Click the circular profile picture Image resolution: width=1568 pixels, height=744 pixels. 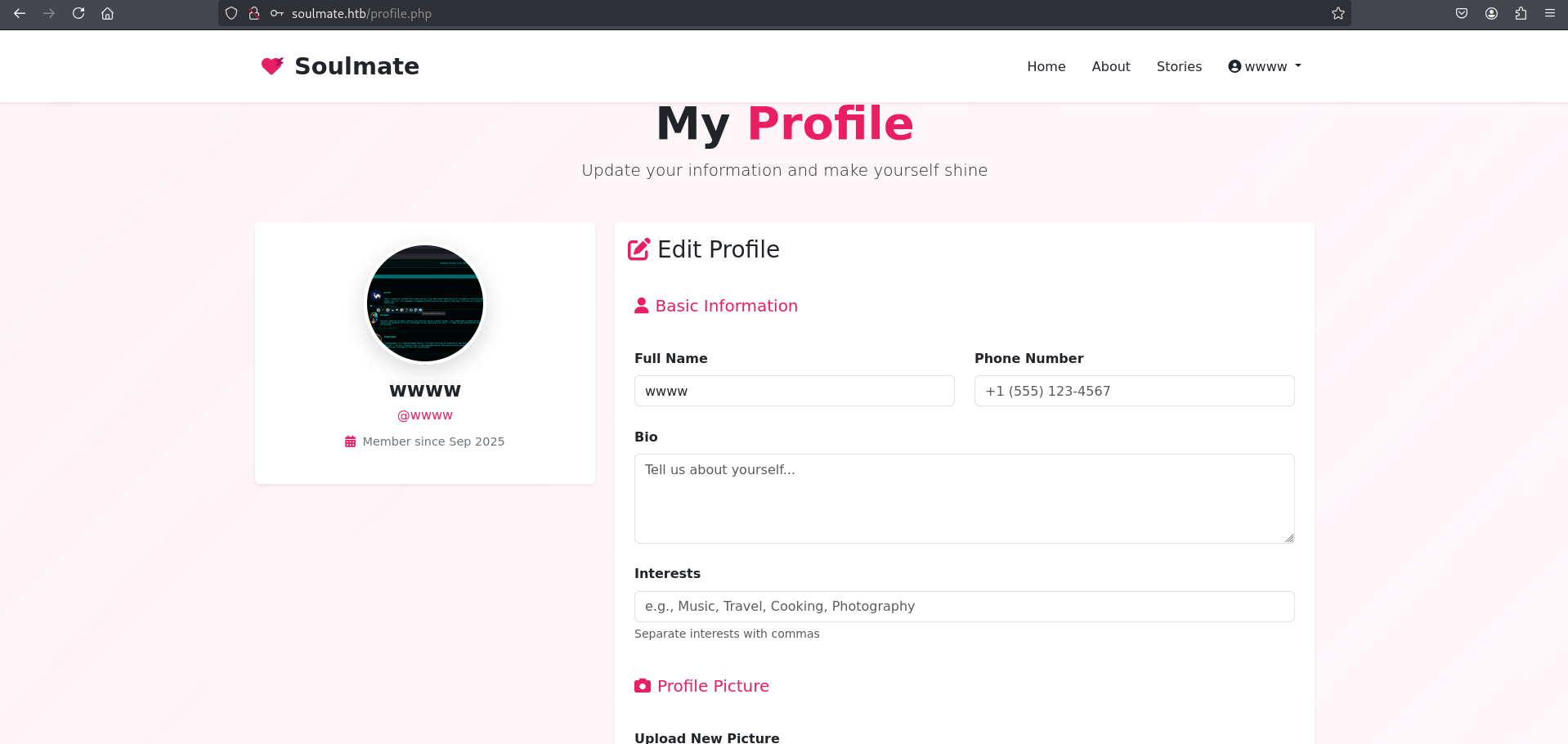(425, 303)
